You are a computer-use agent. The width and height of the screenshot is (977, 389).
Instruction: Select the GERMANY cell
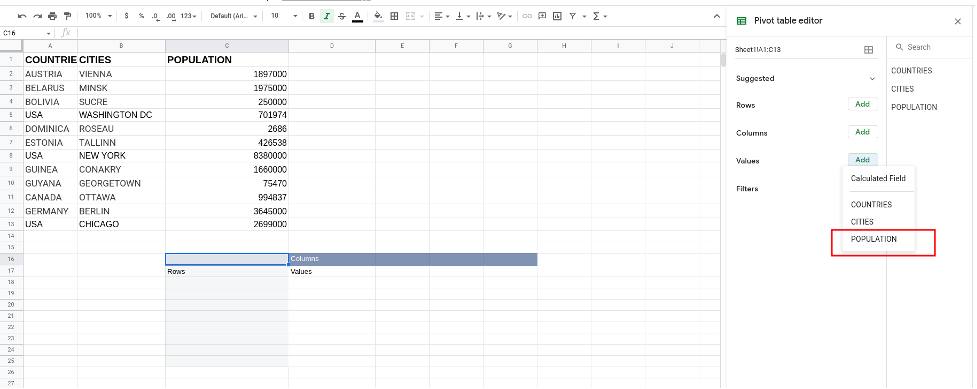50,211
